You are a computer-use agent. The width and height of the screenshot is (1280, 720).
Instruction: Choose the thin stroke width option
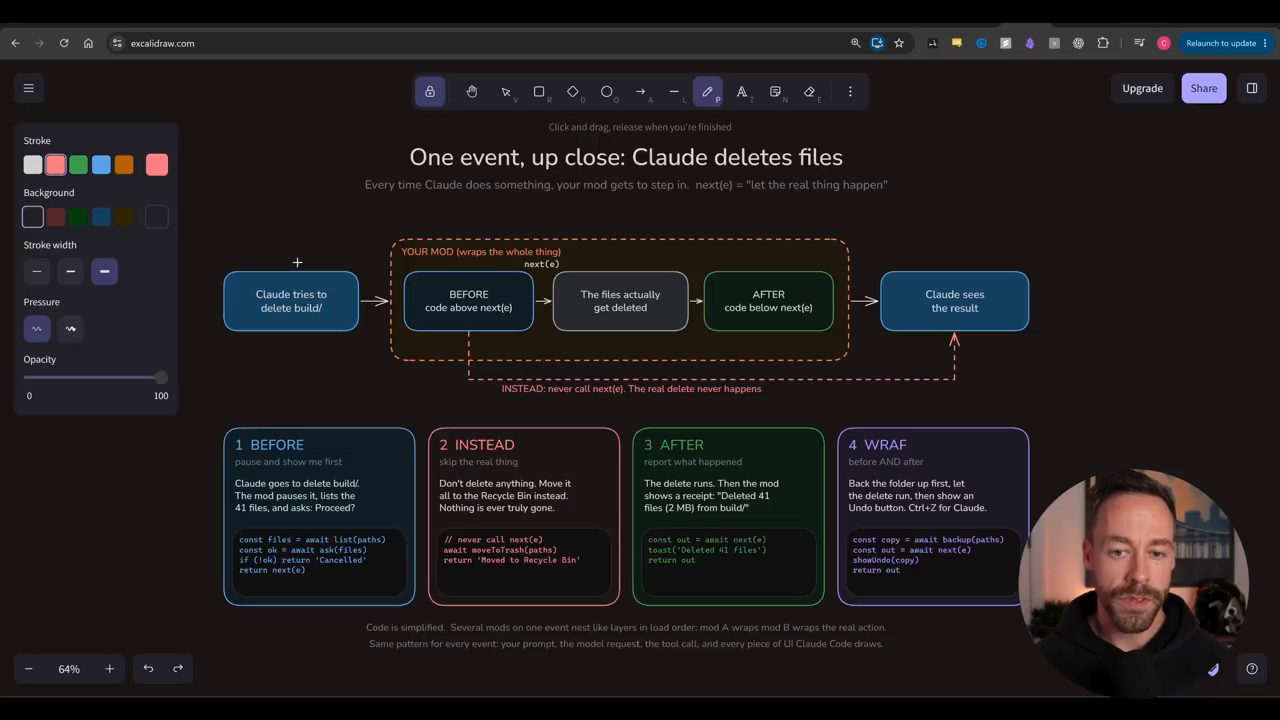coord(37,271)
